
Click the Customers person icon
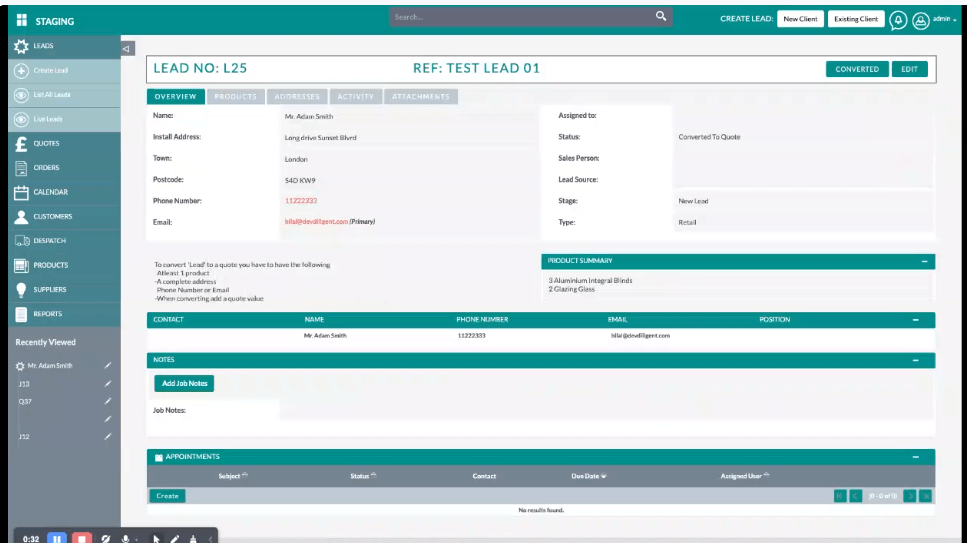pyautogui.click(x=21, y=217)
